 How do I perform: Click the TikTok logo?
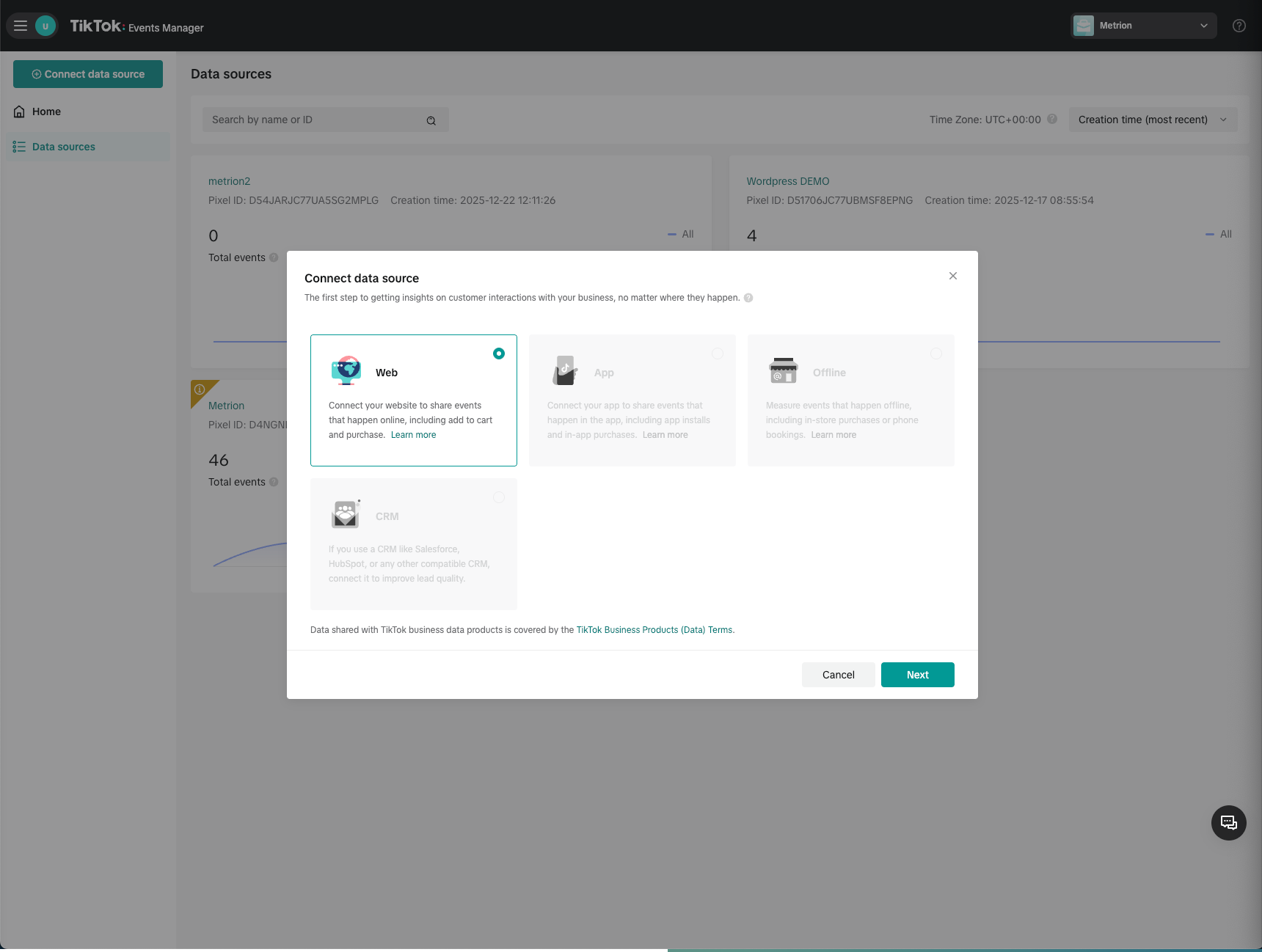coord(98,26)
